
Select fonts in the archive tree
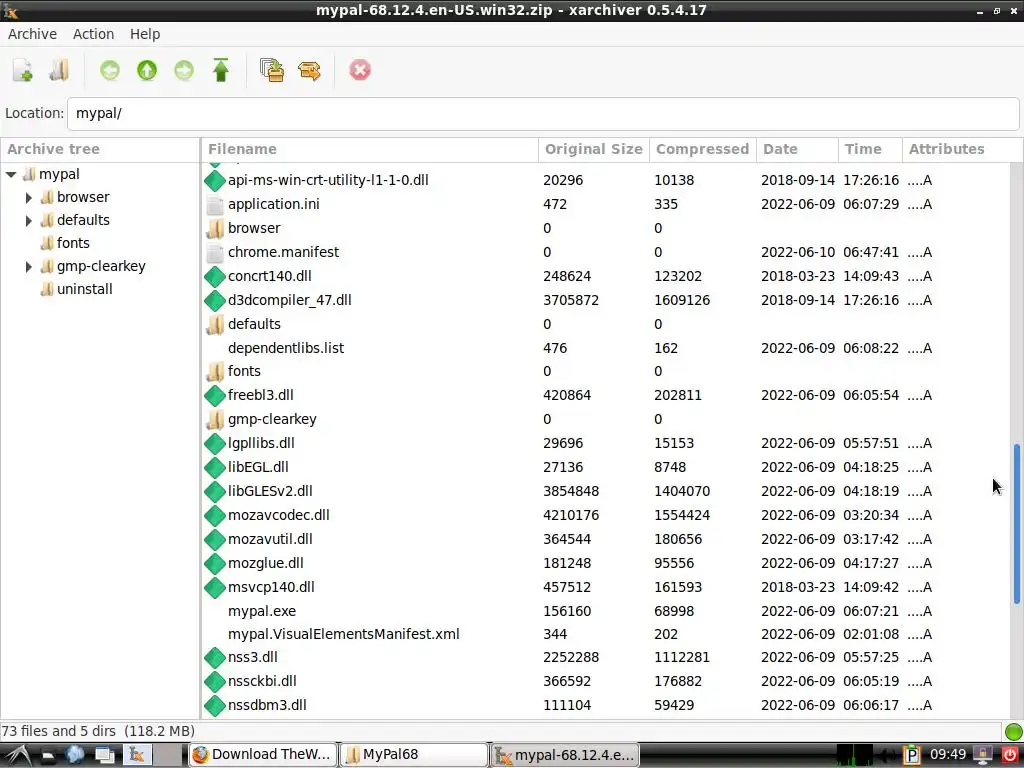coord(72,244)
